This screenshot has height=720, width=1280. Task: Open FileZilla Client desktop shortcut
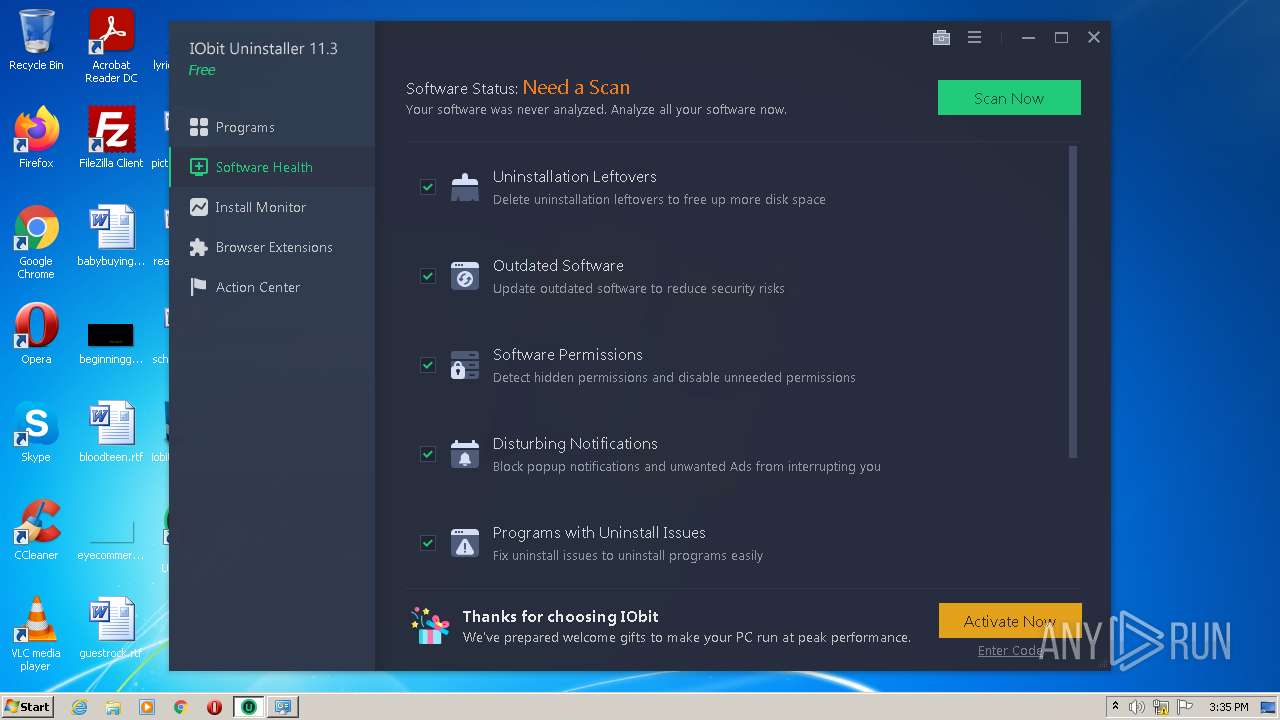coord(111,138)
